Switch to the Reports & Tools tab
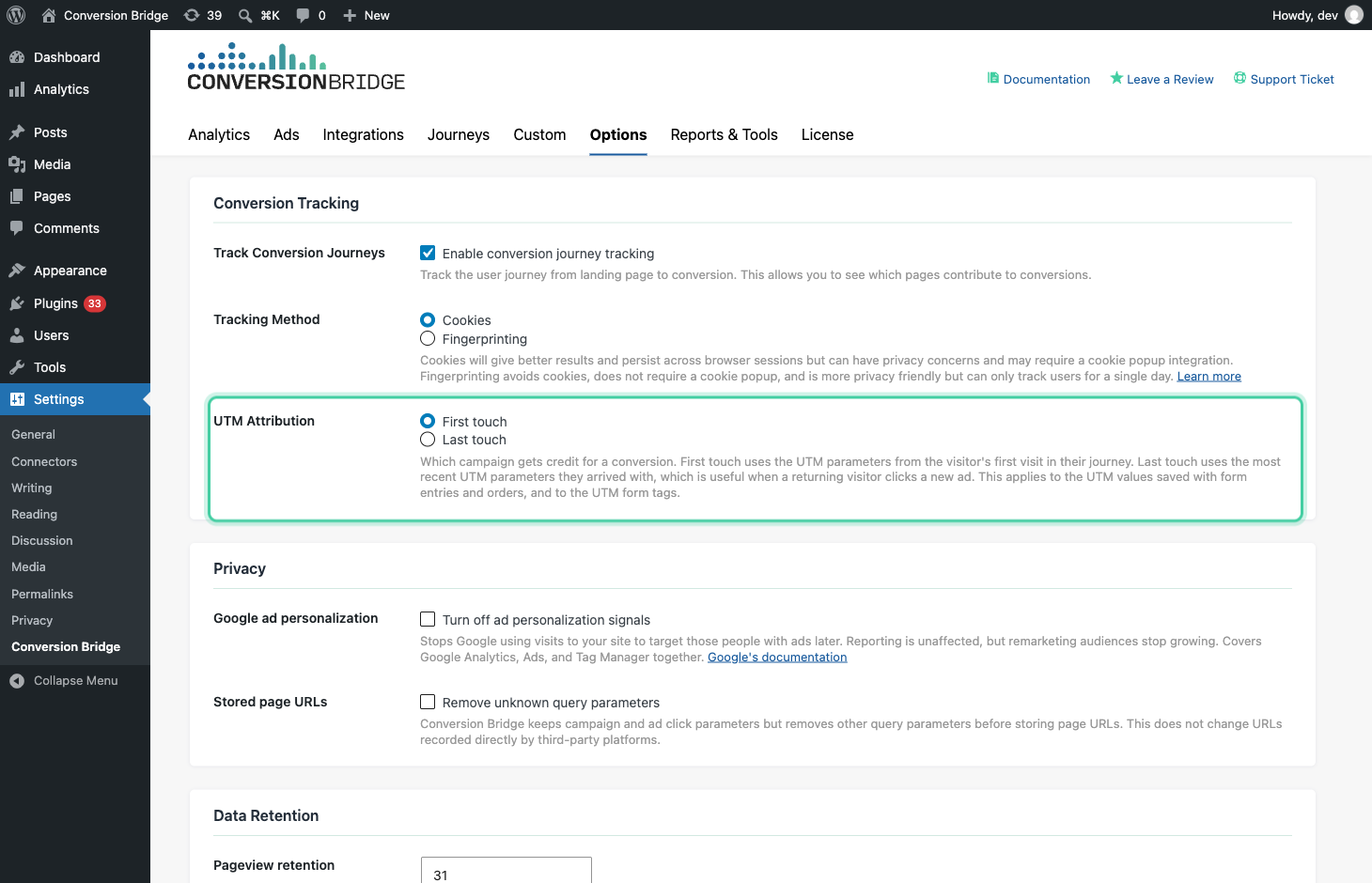Image resolution: width=1372 pixels, height=883 pixels. coord(724,134)
